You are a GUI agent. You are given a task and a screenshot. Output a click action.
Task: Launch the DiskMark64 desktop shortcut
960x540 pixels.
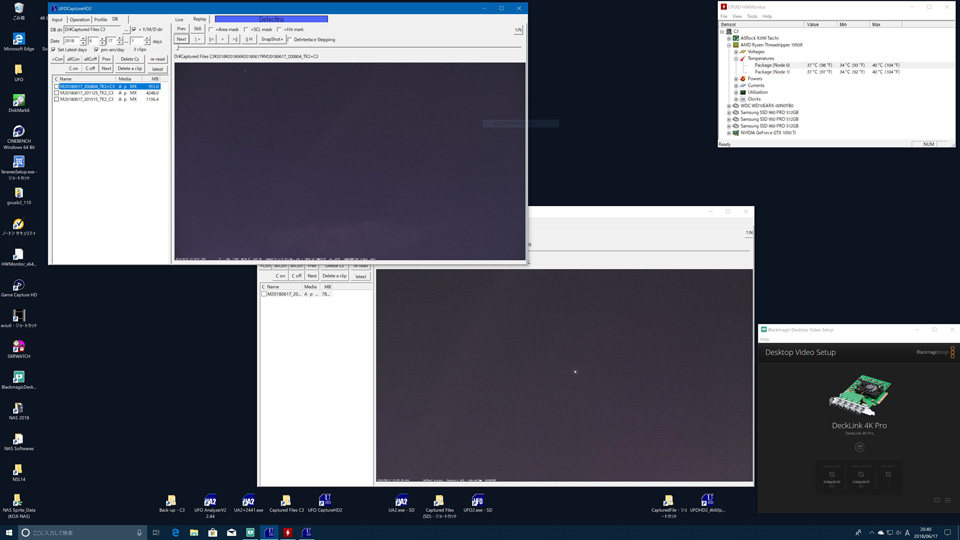19,103
